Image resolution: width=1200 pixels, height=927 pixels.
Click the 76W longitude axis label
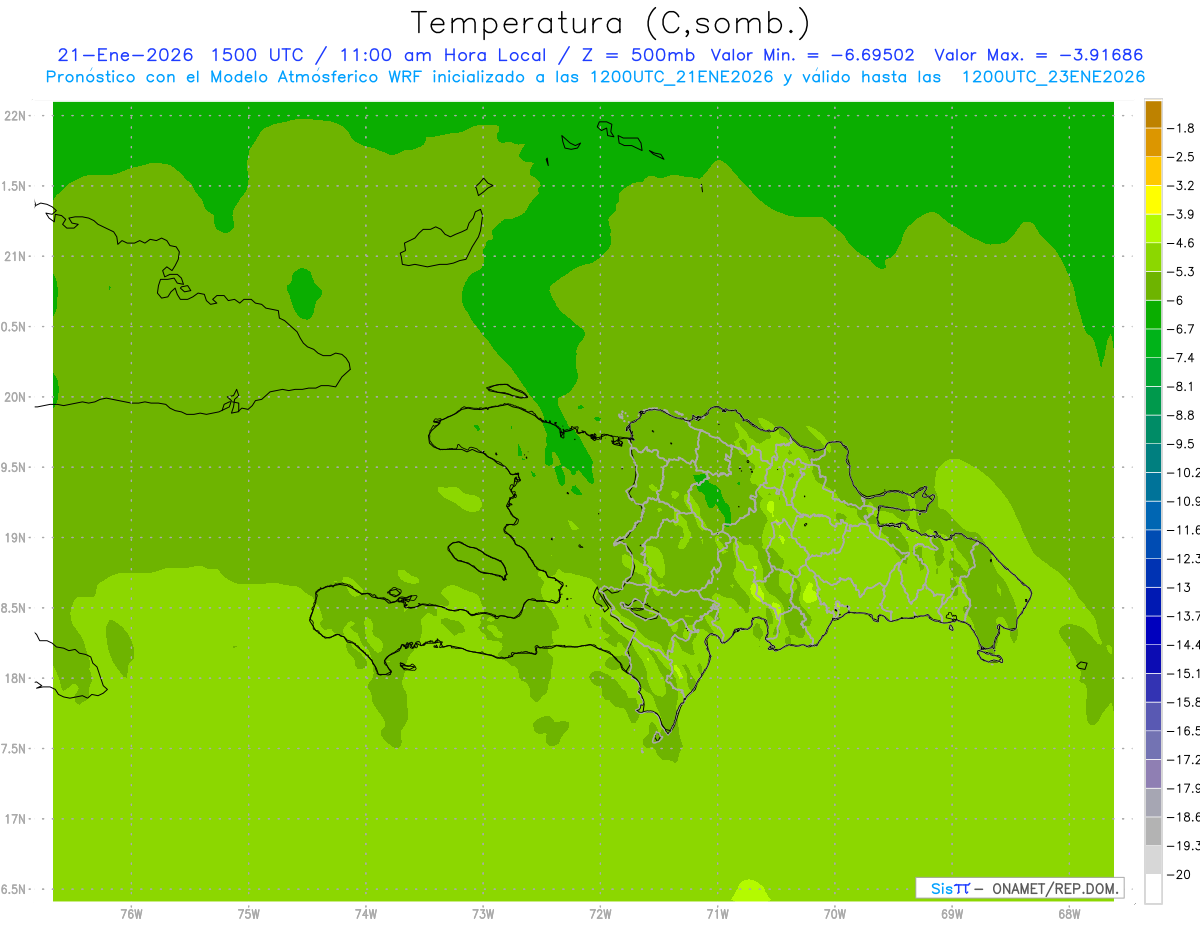pos(131,915)
